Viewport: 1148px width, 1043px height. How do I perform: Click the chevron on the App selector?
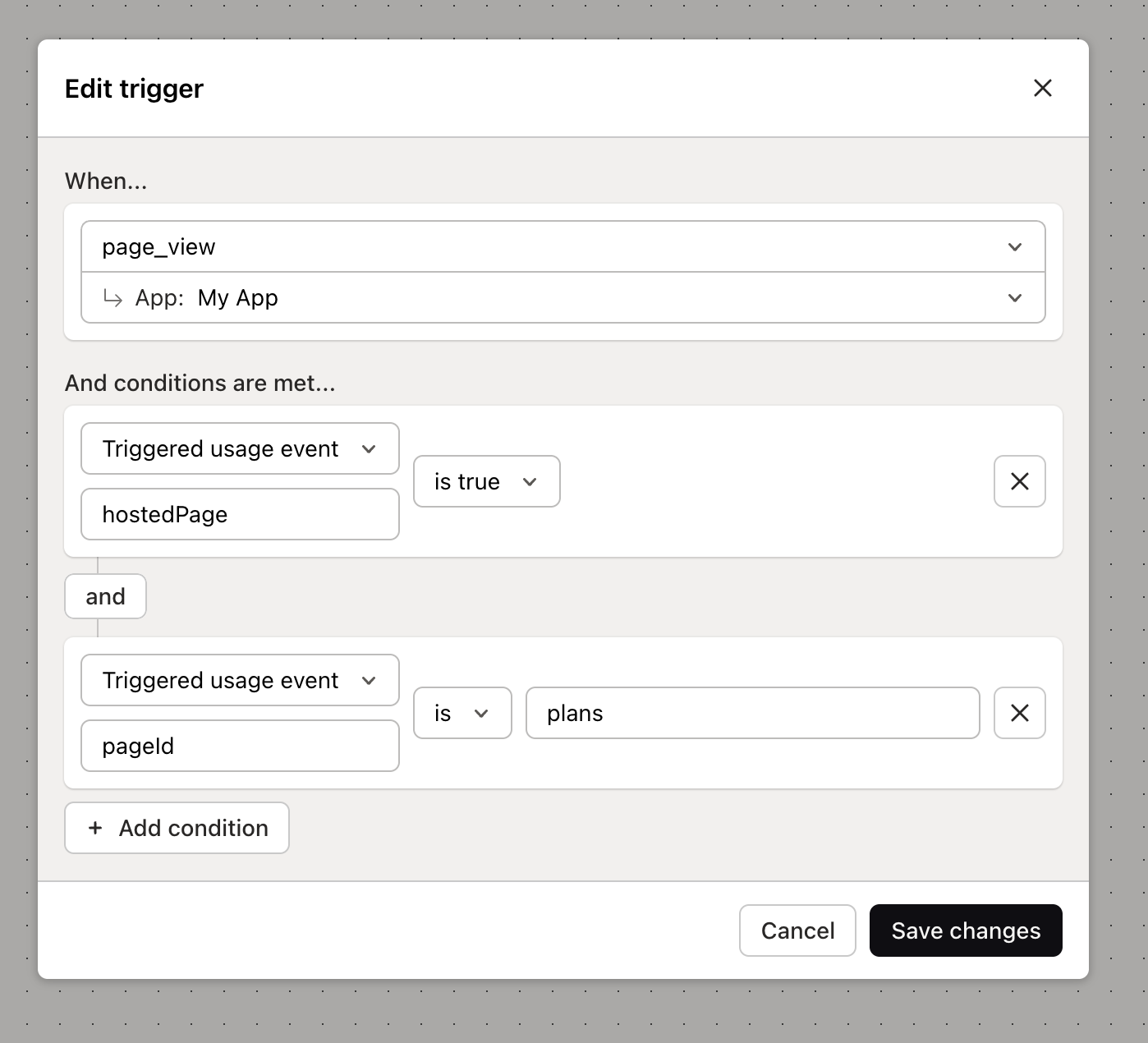pyautogui.click(x=1014, y=298)
